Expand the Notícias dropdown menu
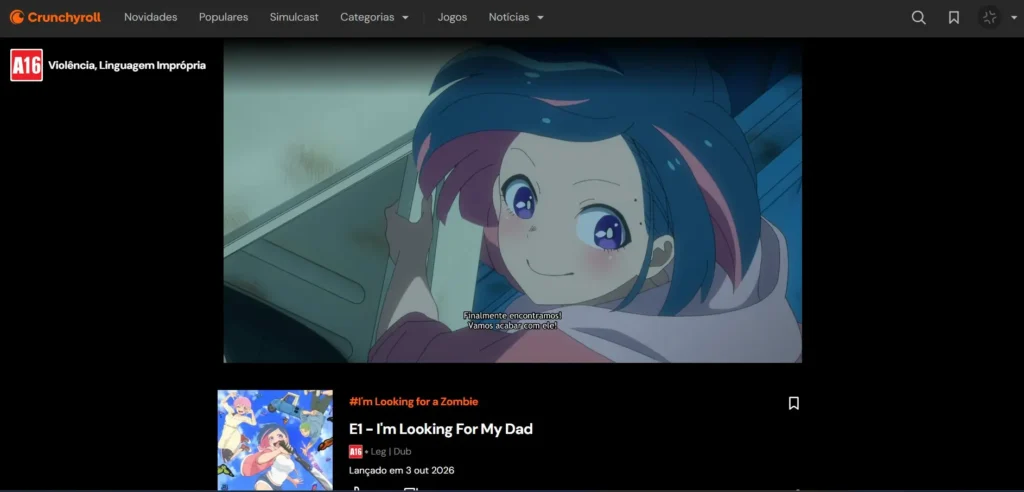 (516, 18)
